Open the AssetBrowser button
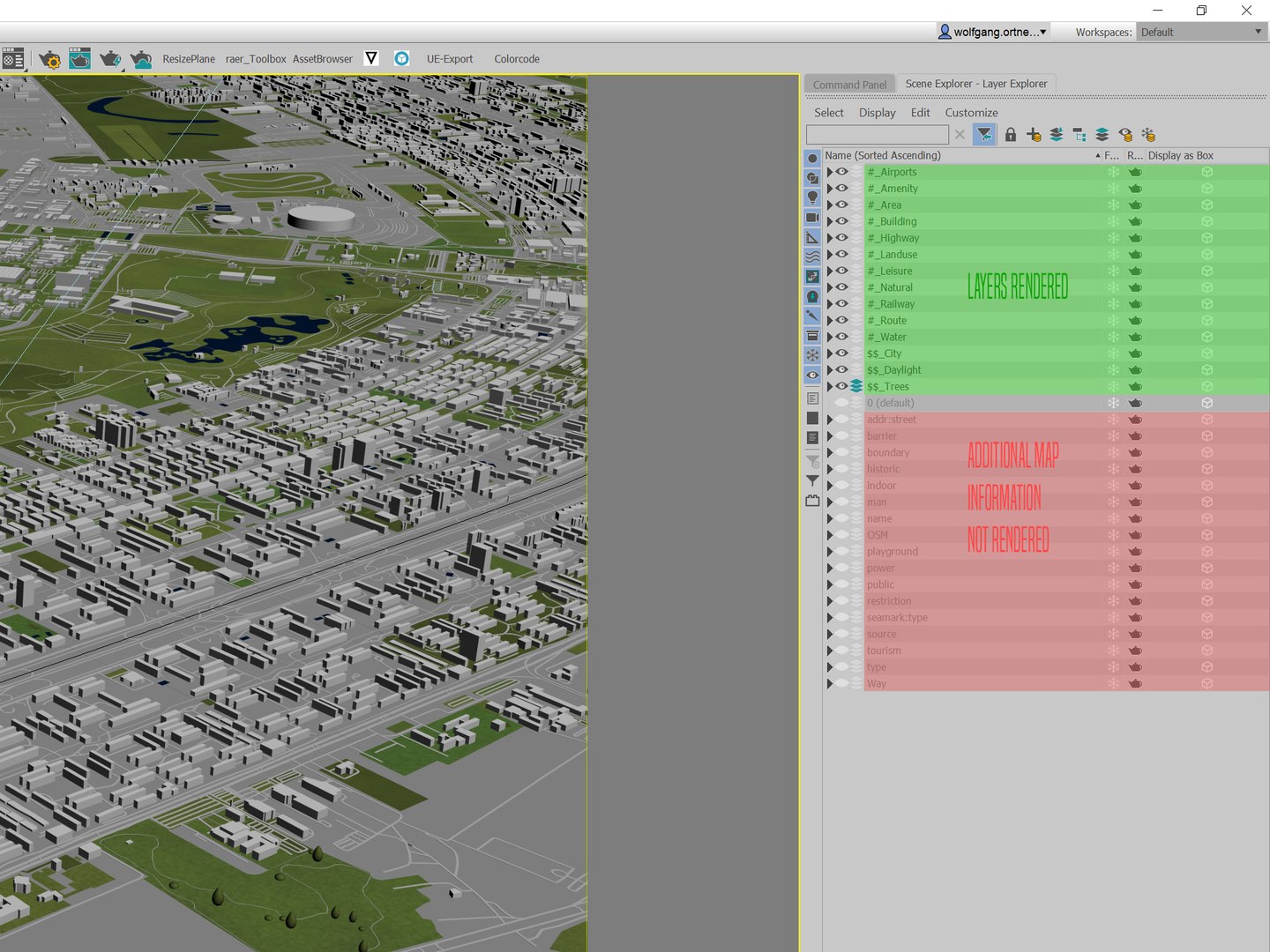Viewport: 1270px width, 952px height. point(323,59)
